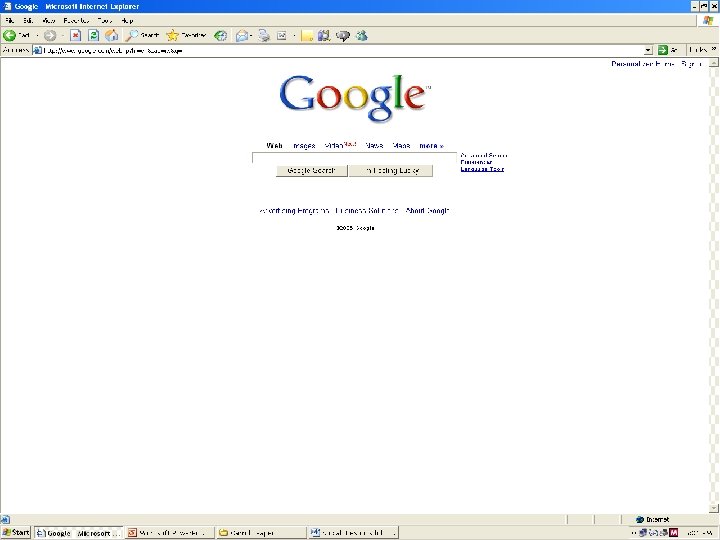
Task: Open Forward history dropdown arrow
Action: point(62,35)
